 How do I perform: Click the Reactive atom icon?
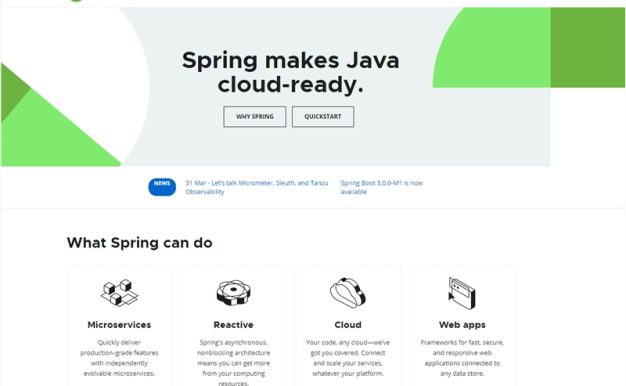234,292
